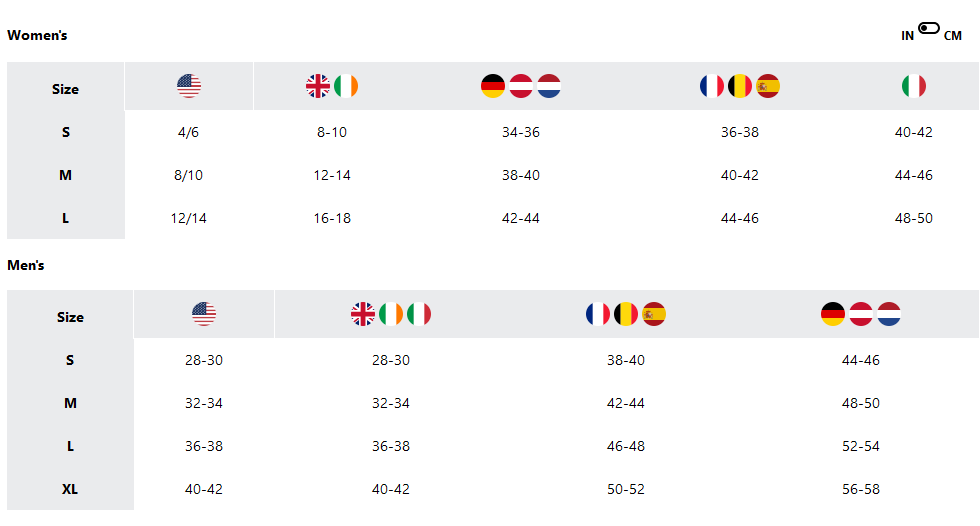Click the Men's section heading
Screen dimensions: 980x526
[x=26, y=265]
